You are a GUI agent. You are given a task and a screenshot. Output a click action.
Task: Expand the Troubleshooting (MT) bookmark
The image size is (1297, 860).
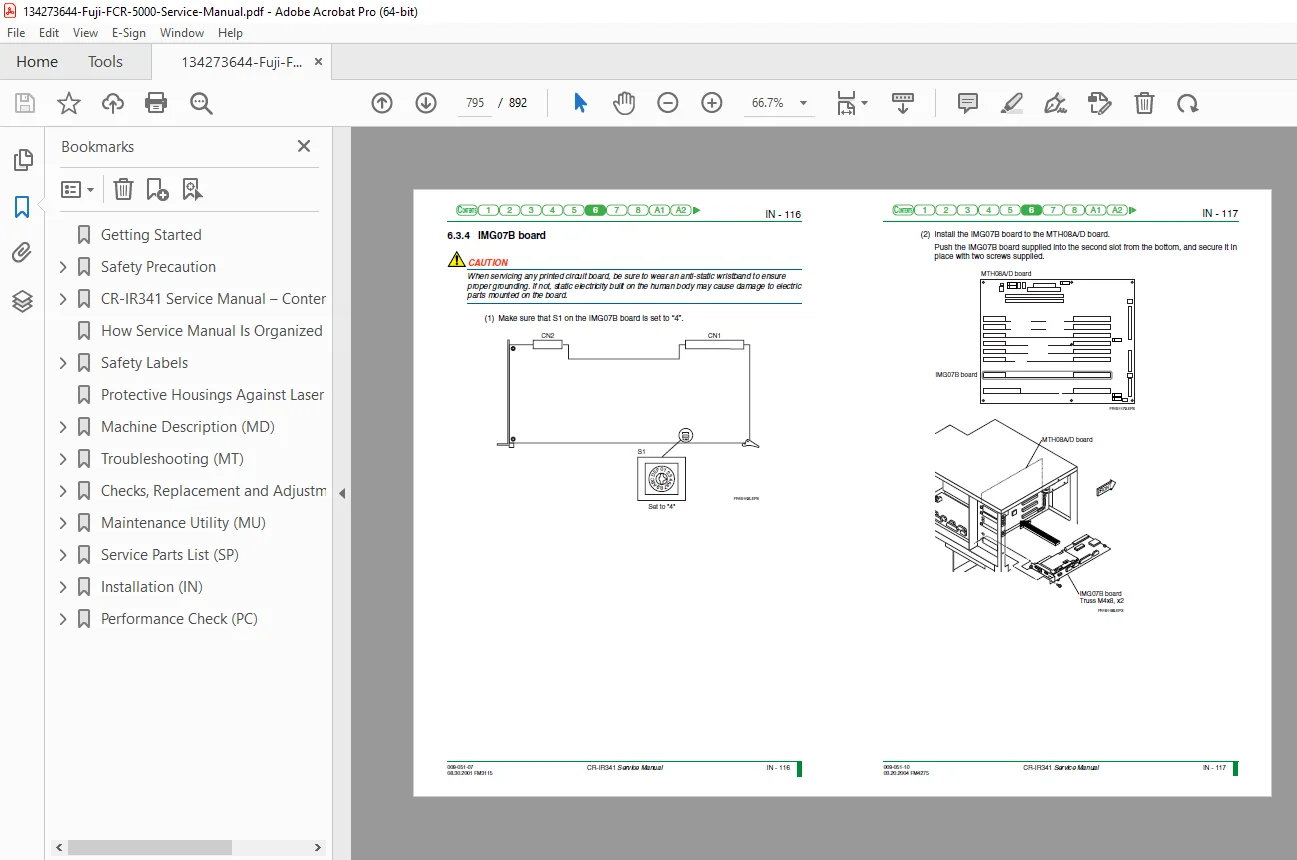tap(63, 459)
